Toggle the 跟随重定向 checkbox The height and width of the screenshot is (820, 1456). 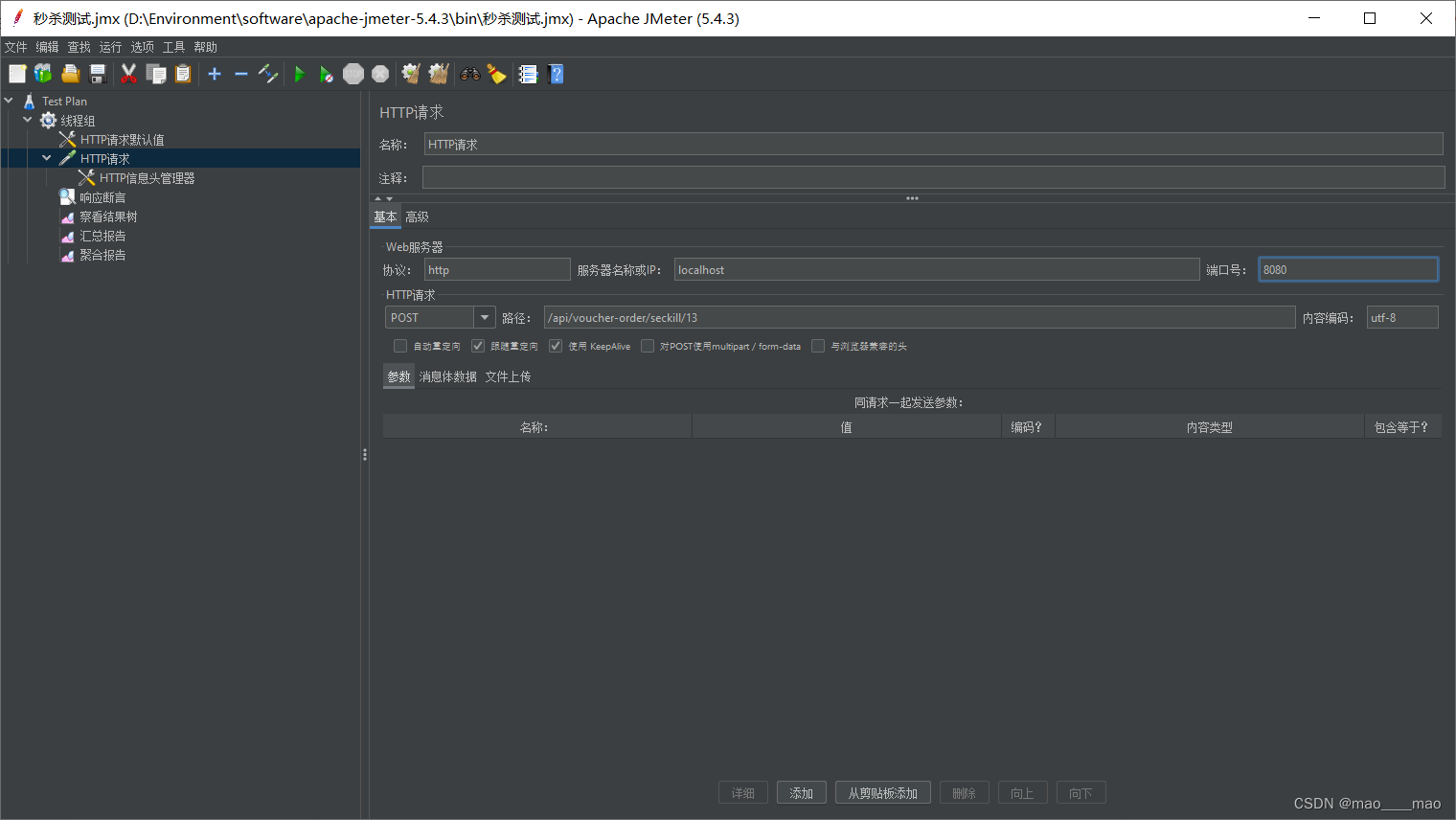[478, 346]
